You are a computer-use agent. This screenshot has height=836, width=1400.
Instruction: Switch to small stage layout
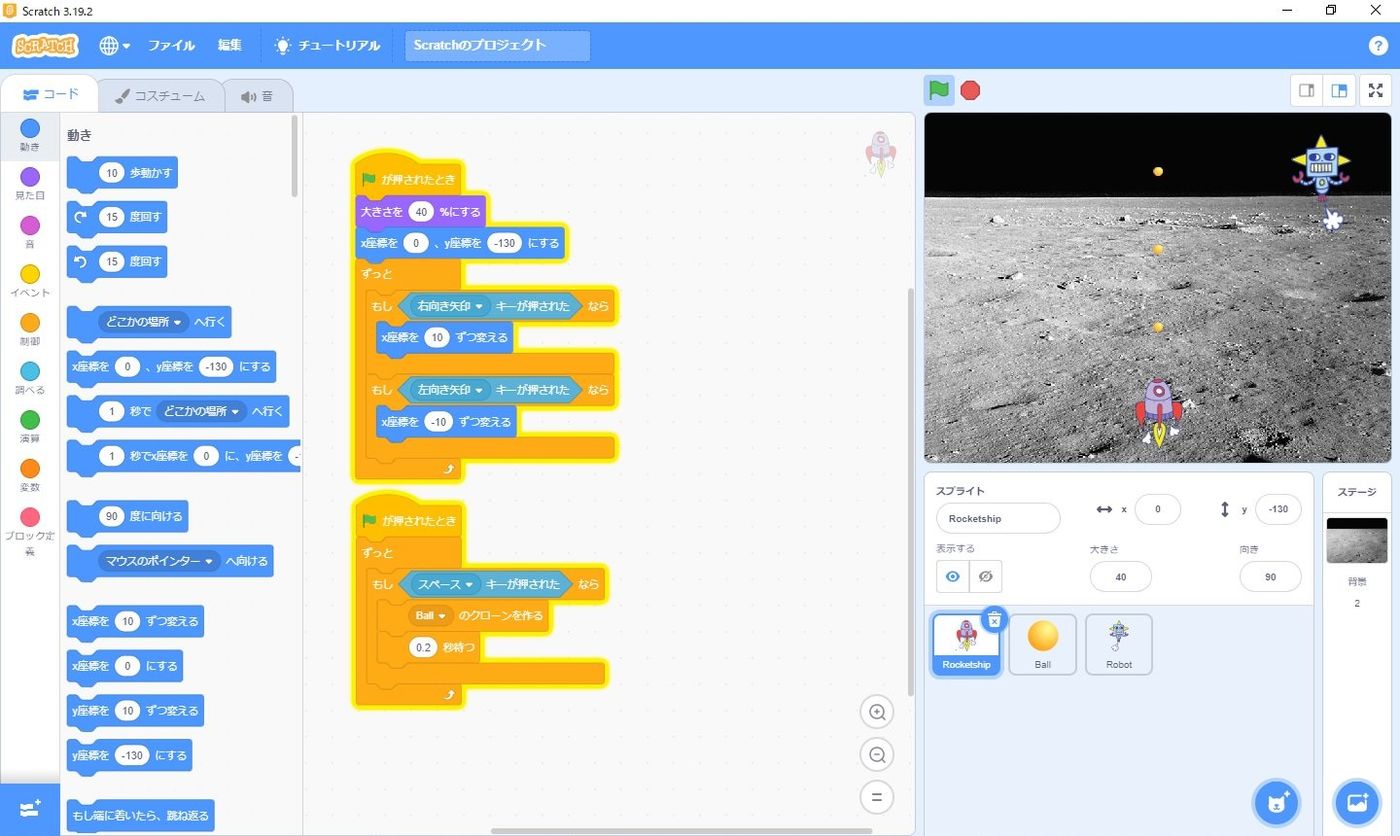coord(1307,90)
